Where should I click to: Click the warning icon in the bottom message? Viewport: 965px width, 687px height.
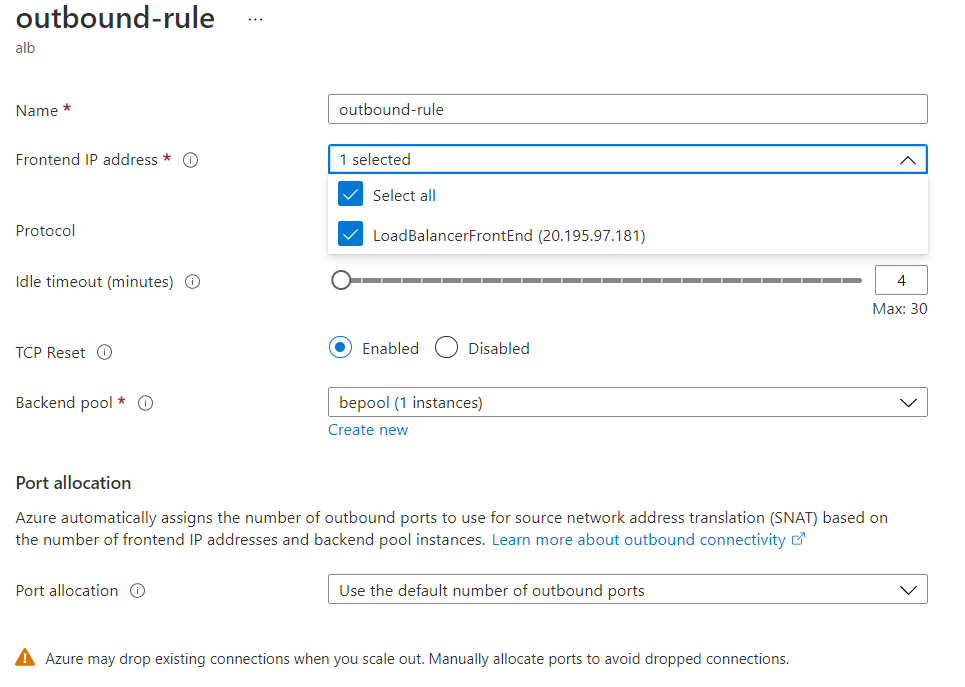coord(26,659)
